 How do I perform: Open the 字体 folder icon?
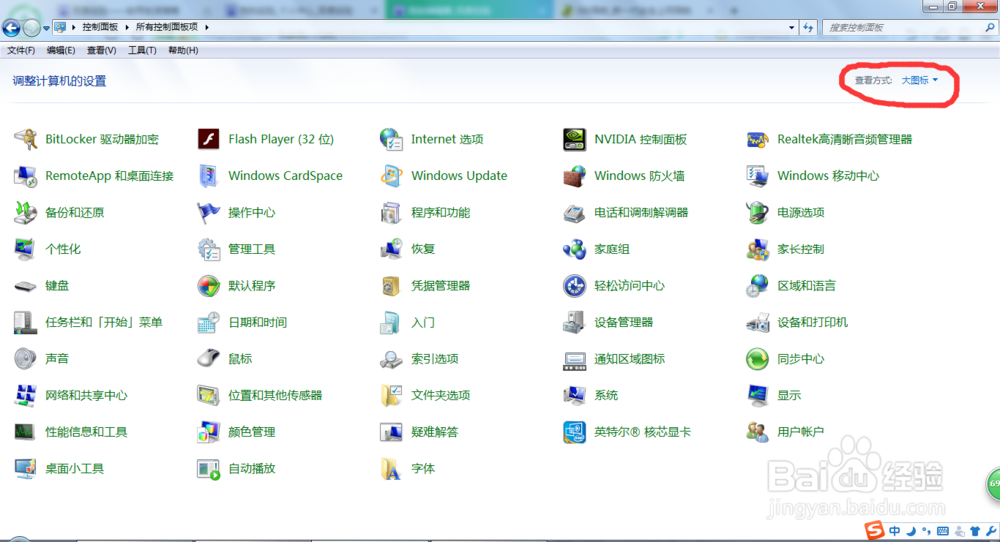coord(391,469)
